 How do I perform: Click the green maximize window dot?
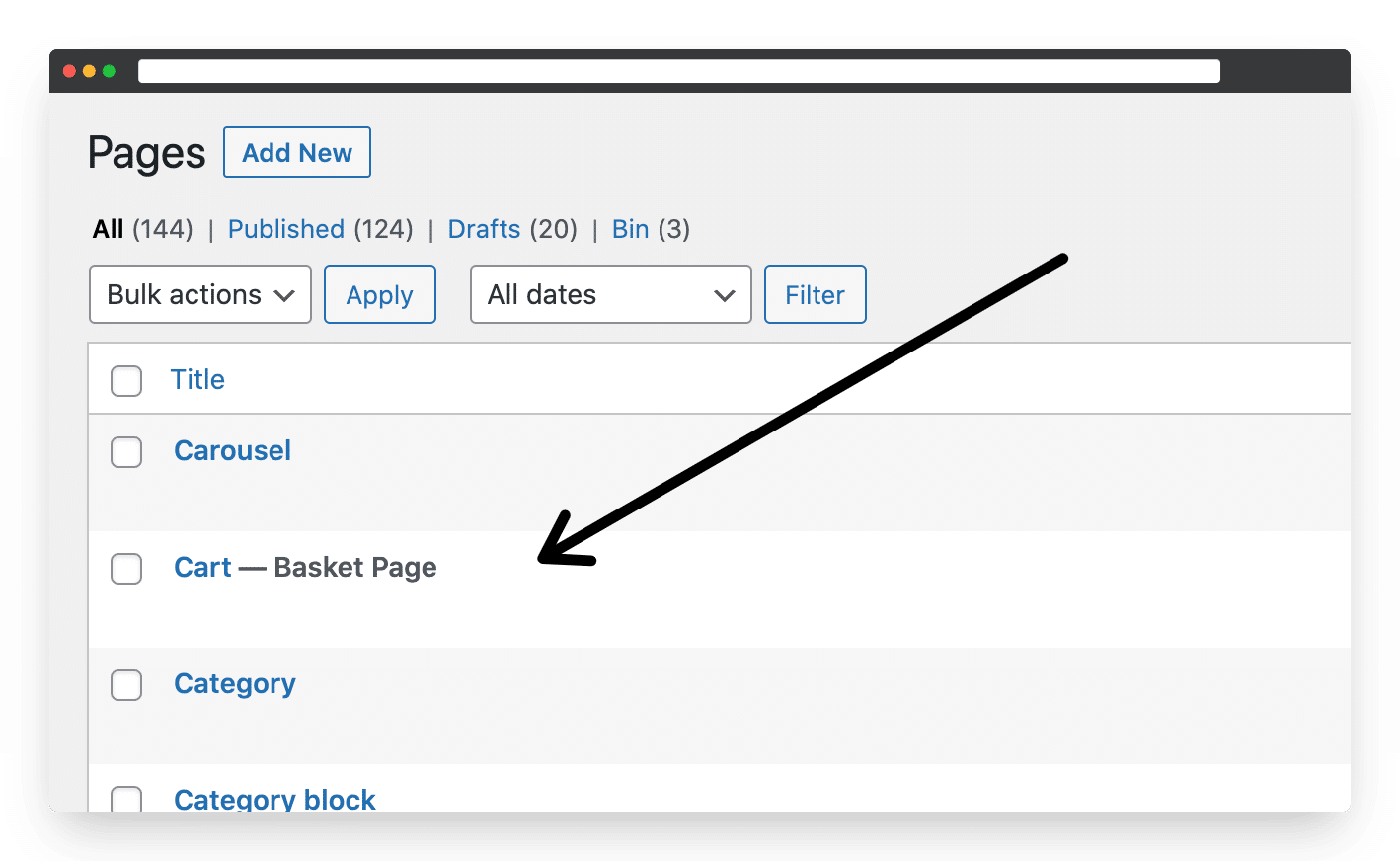(109, 71)
